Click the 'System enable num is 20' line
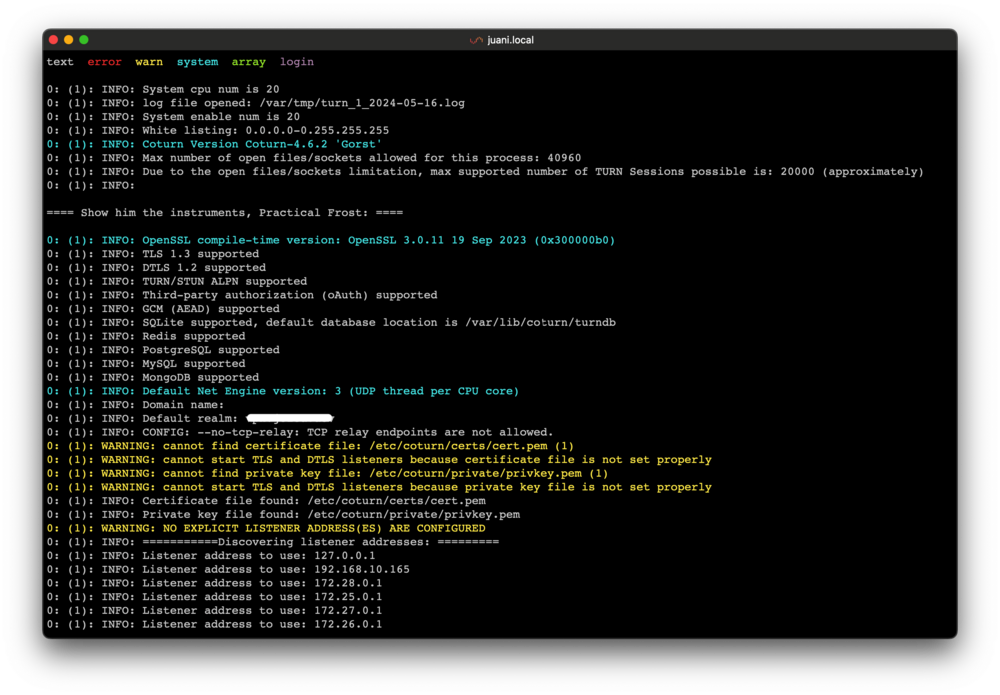Image resolution: width=1000 pixels, height=695 pixels. (x=173, y=117)
